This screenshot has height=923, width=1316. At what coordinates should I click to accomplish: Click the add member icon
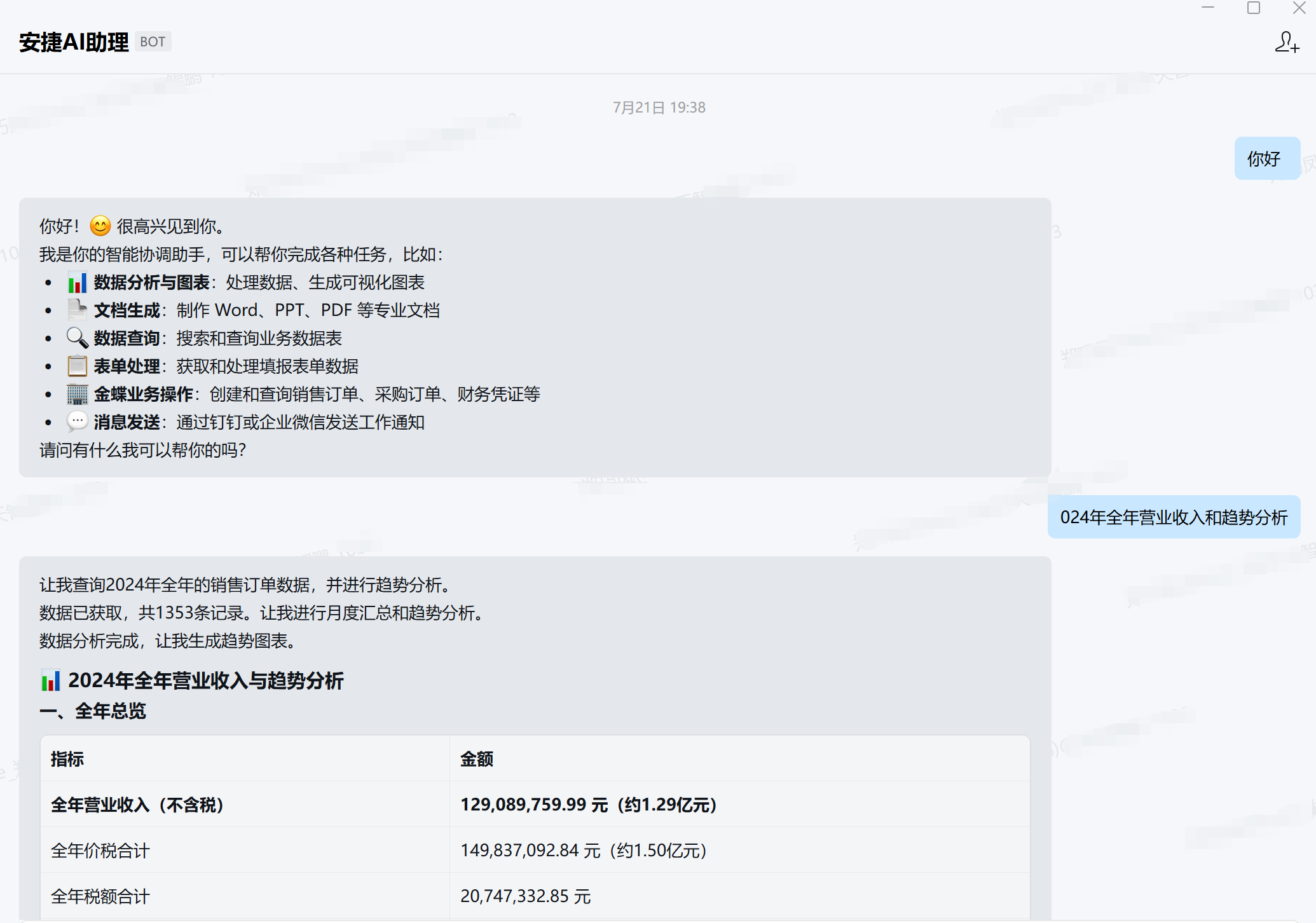point(1287,42)
